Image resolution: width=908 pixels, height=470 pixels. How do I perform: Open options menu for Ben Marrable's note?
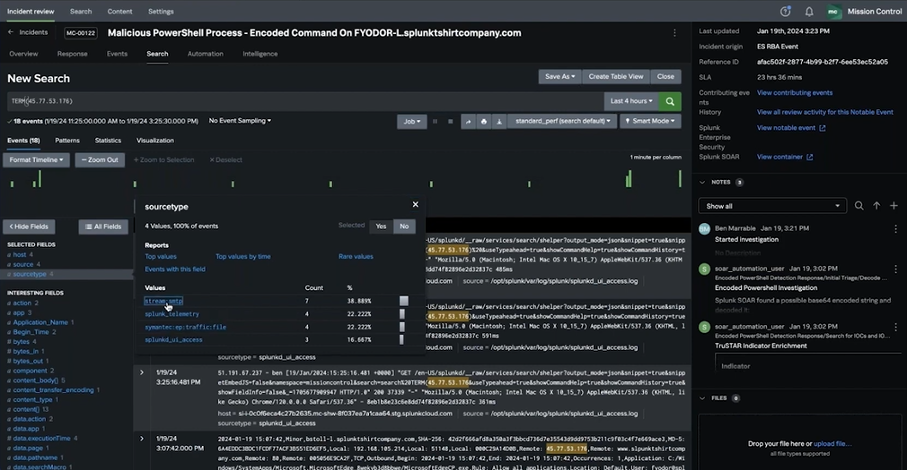pos(895,229)
